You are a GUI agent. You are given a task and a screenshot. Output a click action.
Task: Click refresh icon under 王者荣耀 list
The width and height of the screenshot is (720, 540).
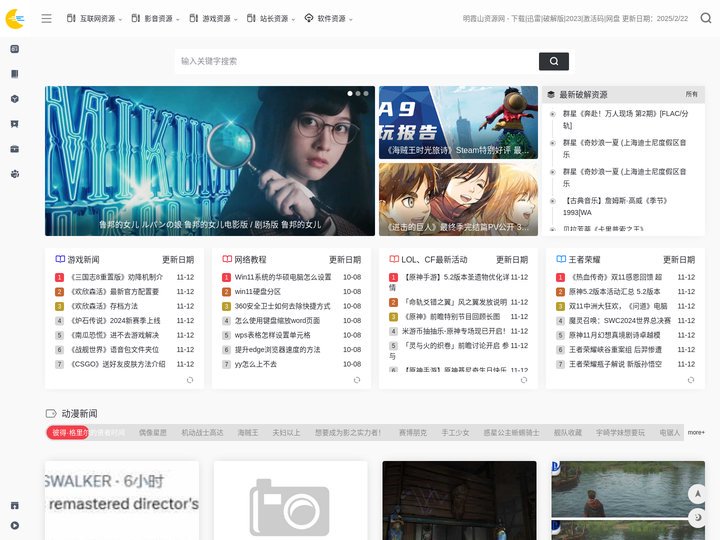pyautogui.click(x=691, y=380)
